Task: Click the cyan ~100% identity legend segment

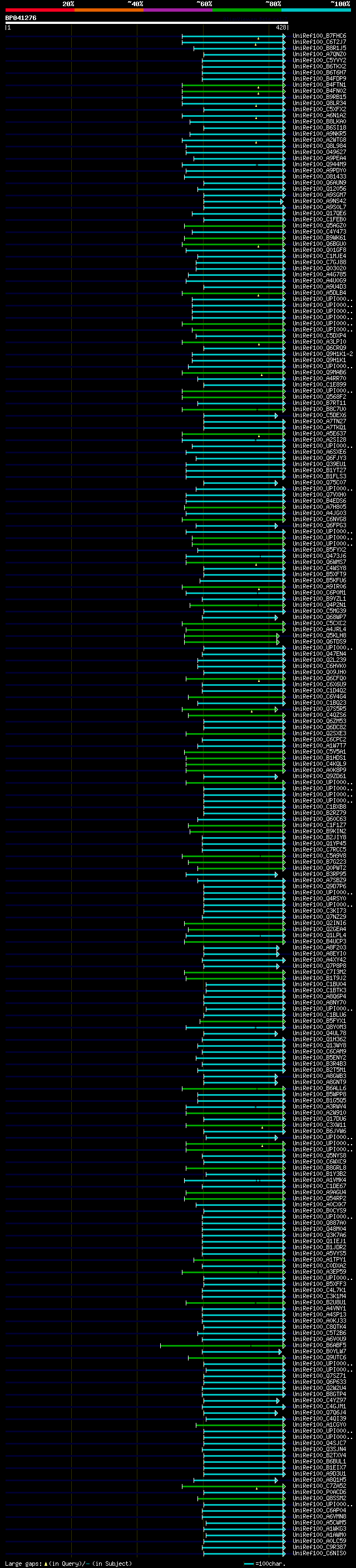Action: click(x=316, y=10)
